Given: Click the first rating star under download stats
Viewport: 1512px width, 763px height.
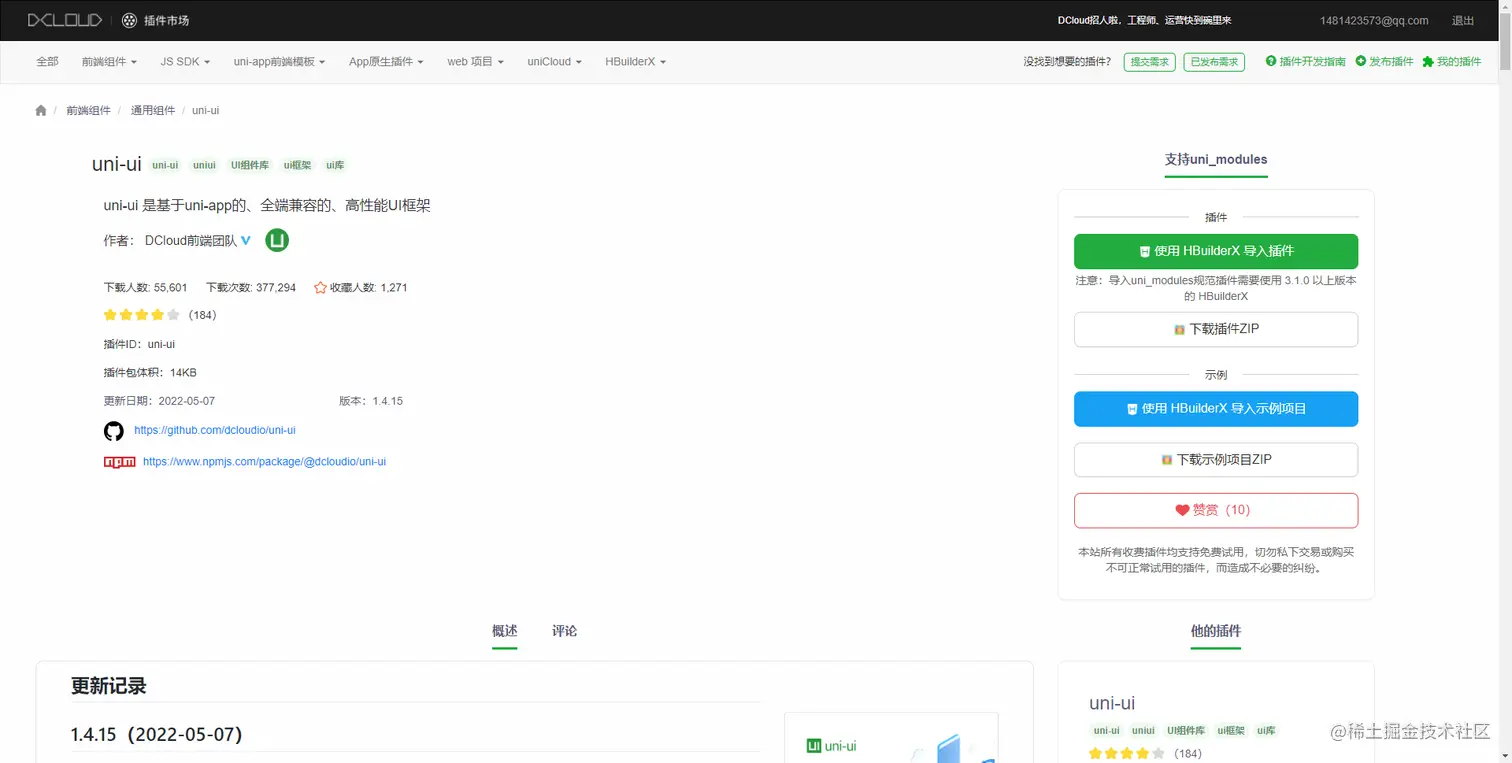Looking at the screenshot, I should click(x=110, y=315).
